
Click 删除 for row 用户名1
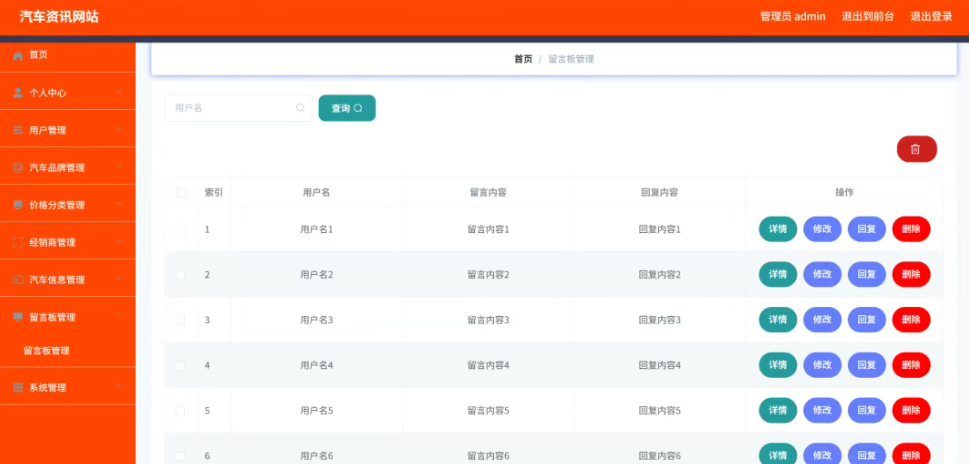911,229
